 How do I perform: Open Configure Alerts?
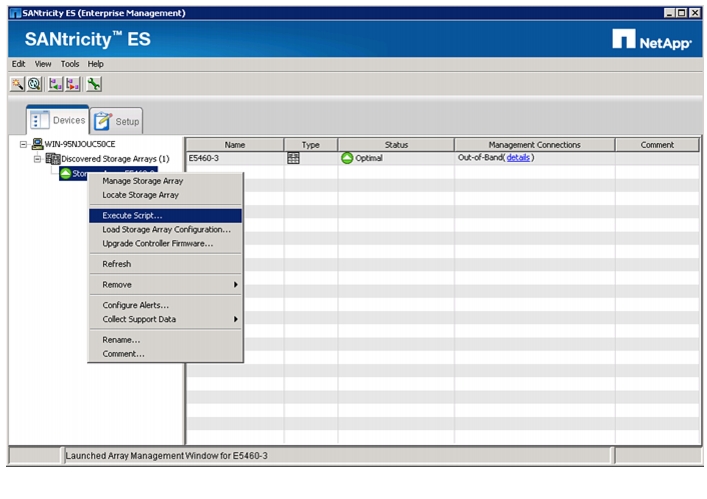(x=165, y=305)
